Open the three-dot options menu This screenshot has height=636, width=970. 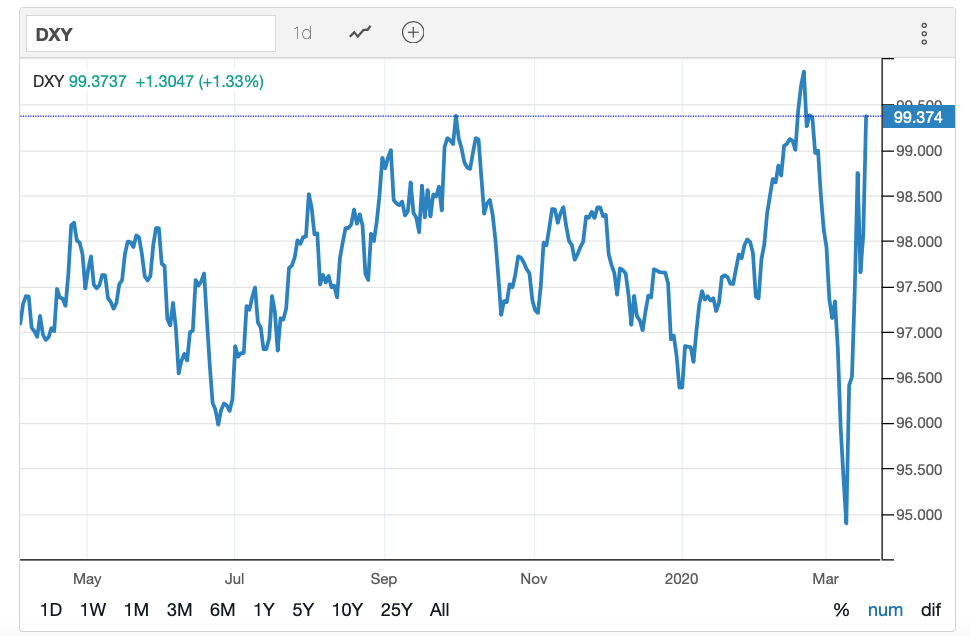tap(924, 34)
